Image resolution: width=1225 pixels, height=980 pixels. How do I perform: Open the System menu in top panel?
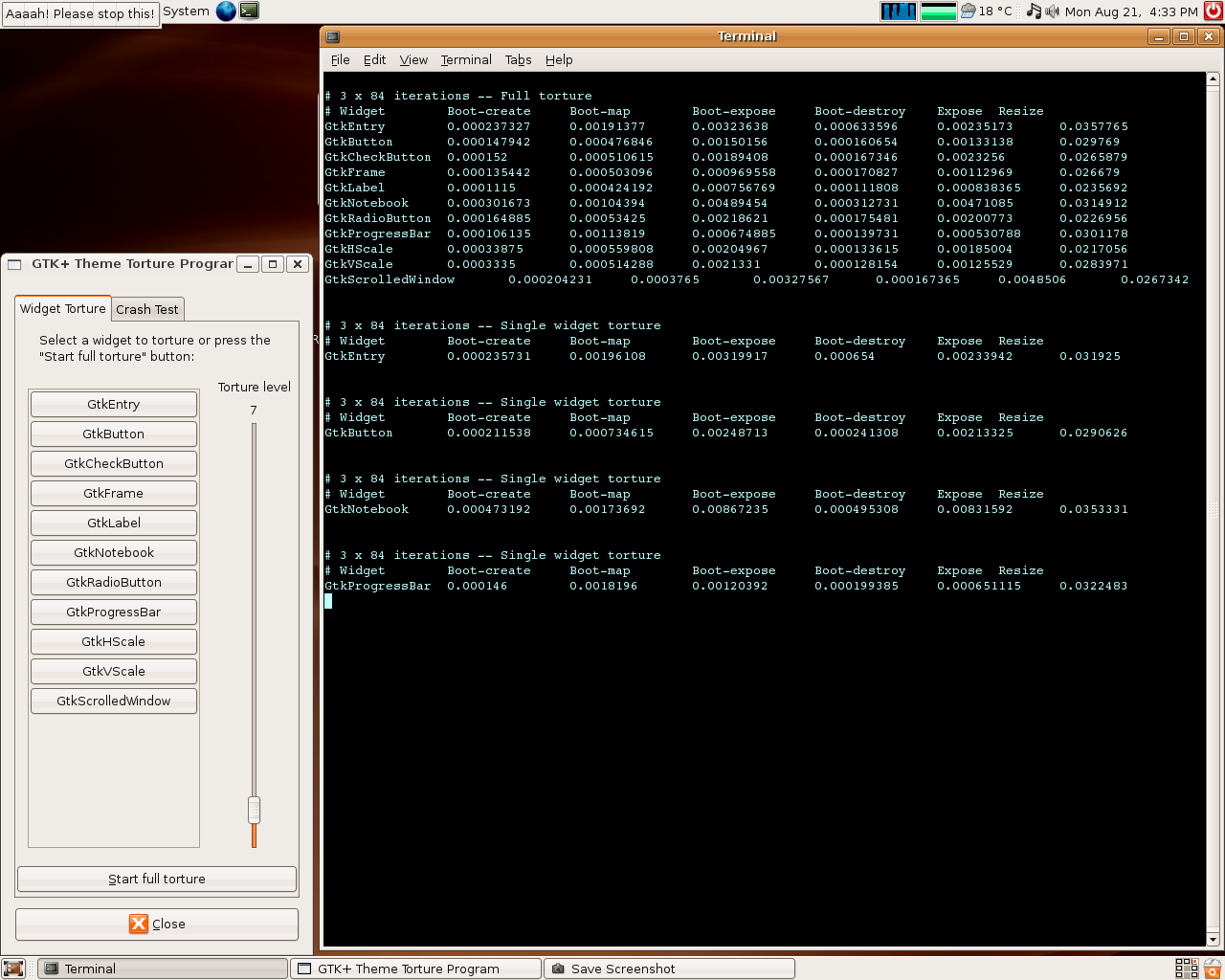coord(186,11)
